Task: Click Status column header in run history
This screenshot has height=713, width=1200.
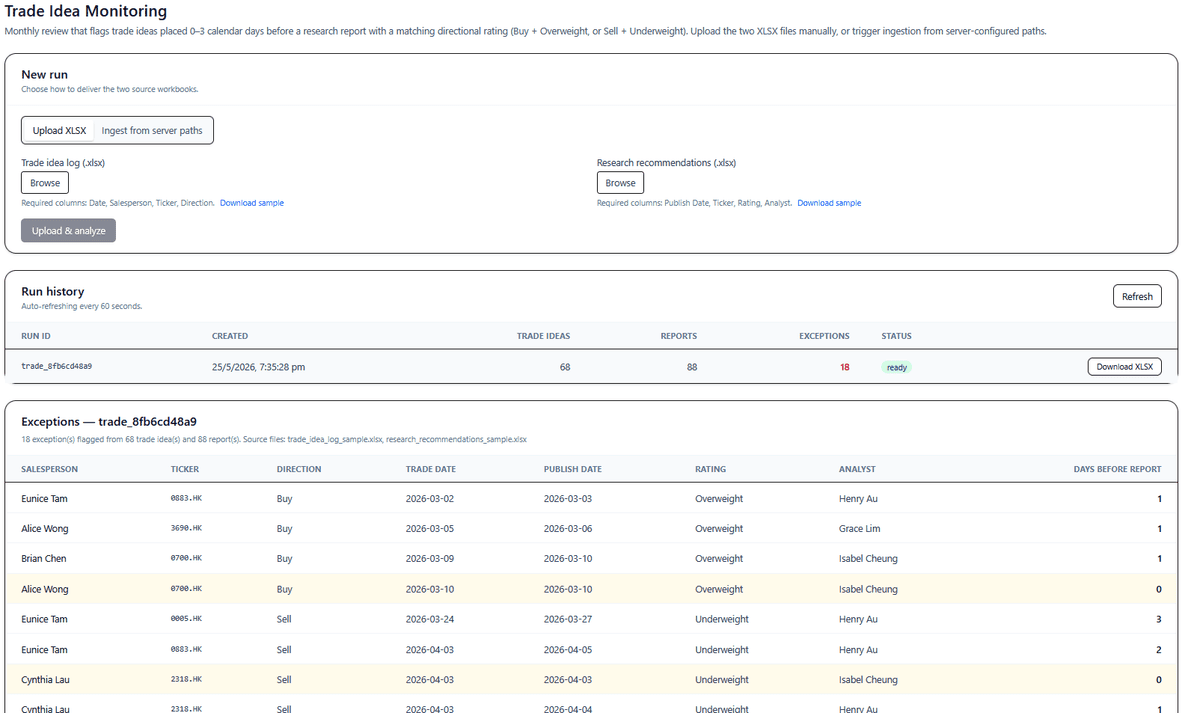Action: pos(896,336)
